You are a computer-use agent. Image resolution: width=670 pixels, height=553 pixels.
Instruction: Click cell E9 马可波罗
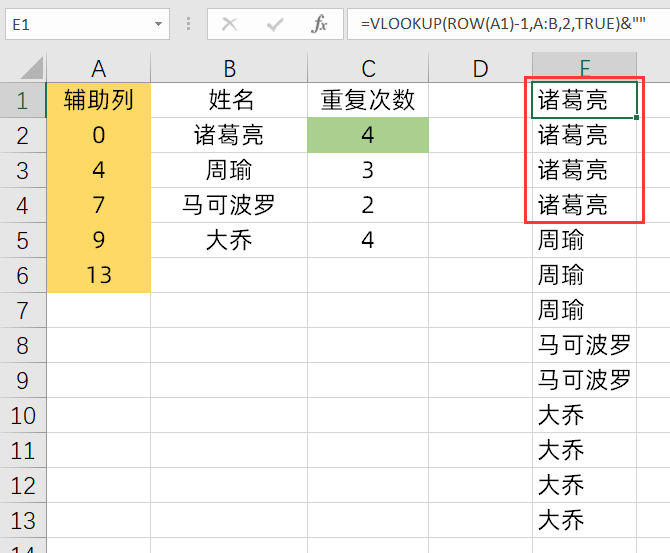[x=585, y=381]
